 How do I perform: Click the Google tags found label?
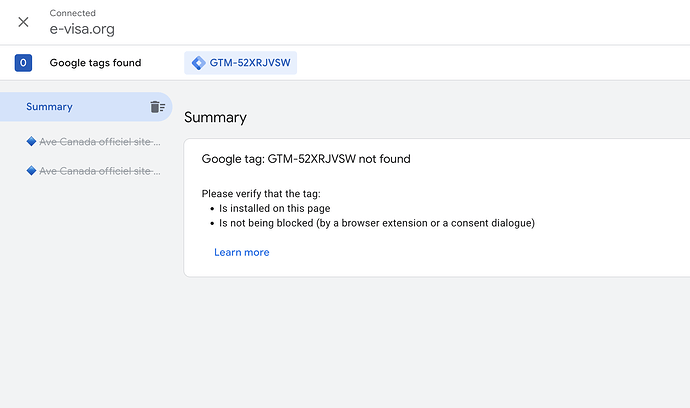(x=95, y=63)
